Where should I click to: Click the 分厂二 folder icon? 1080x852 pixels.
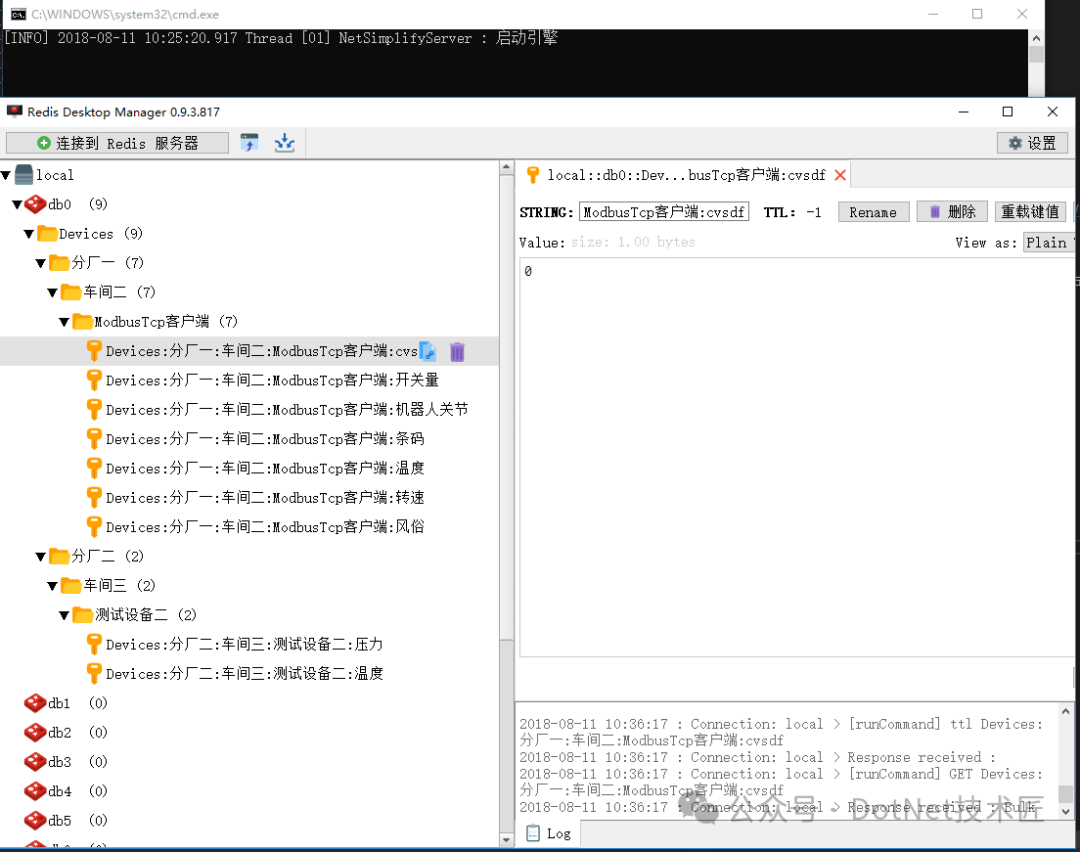[59, 556]
